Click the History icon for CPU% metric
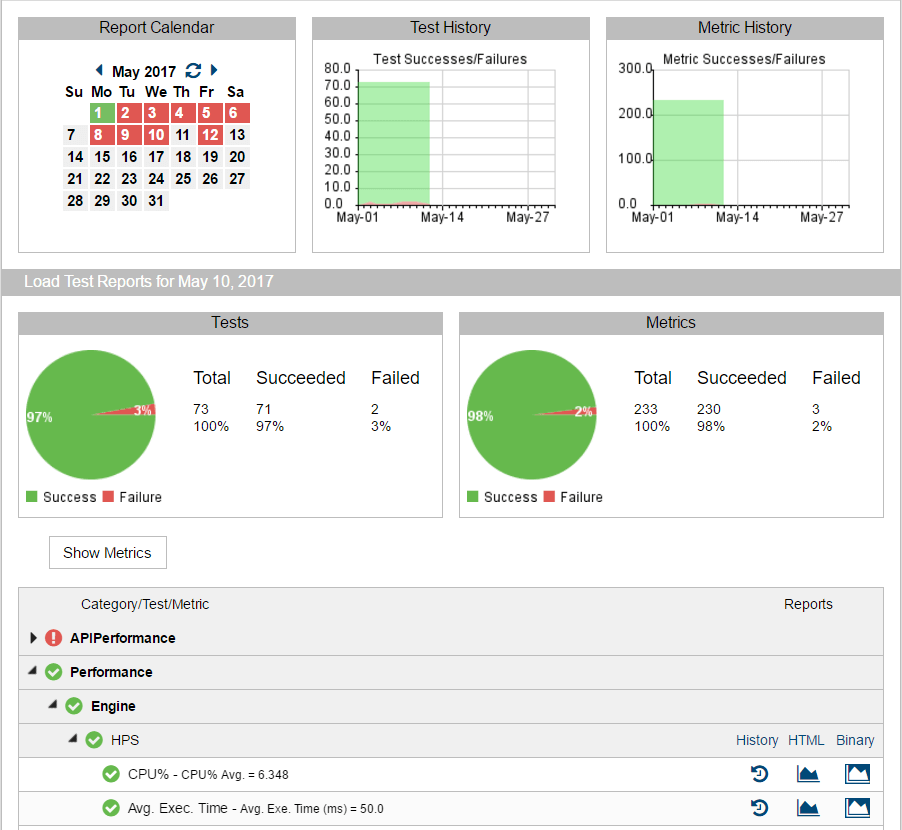 759,773
